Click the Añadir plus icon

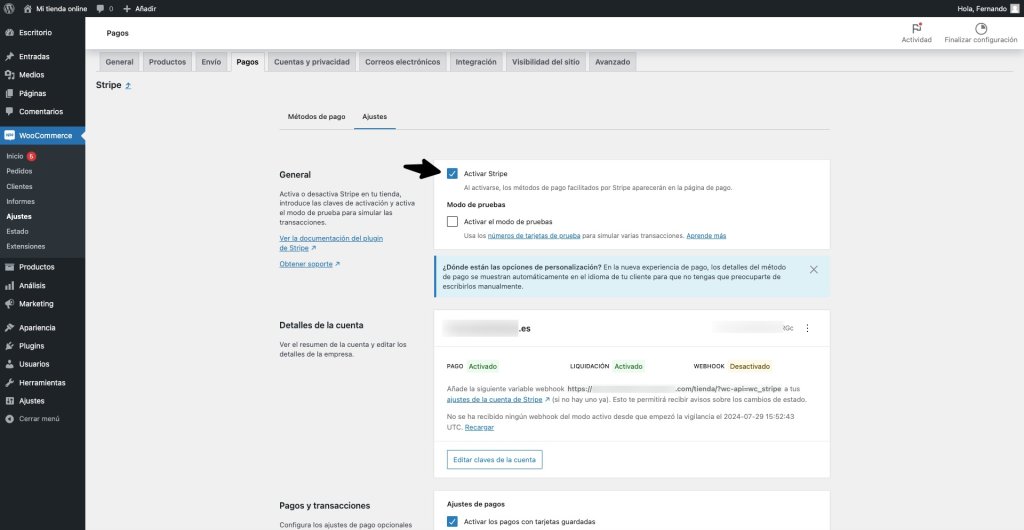(x=127, y=8)
